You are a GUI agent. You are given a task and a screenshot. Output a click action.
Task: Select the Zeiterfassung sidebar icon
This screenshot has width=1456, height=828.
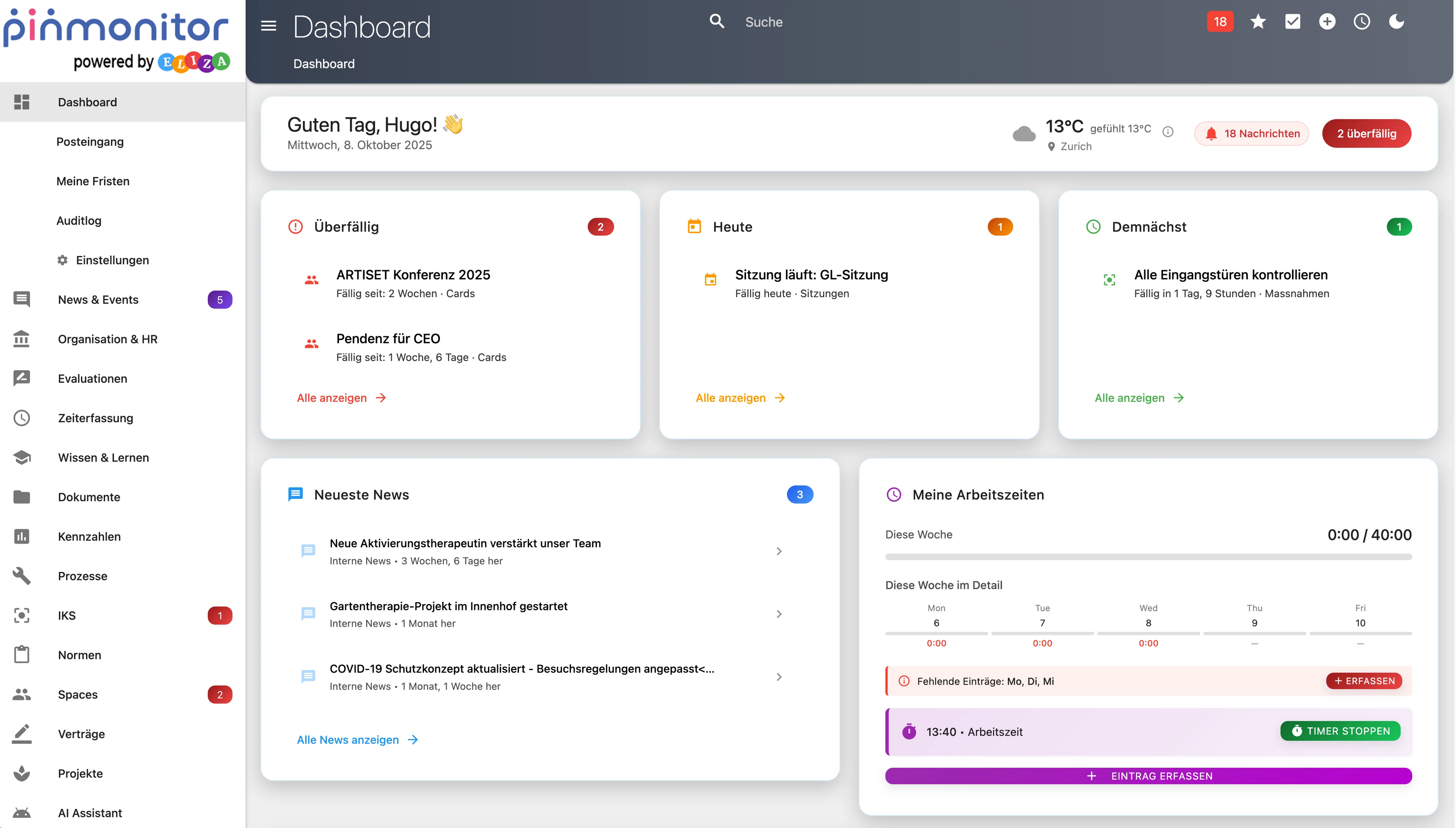(x=22, y=418)
